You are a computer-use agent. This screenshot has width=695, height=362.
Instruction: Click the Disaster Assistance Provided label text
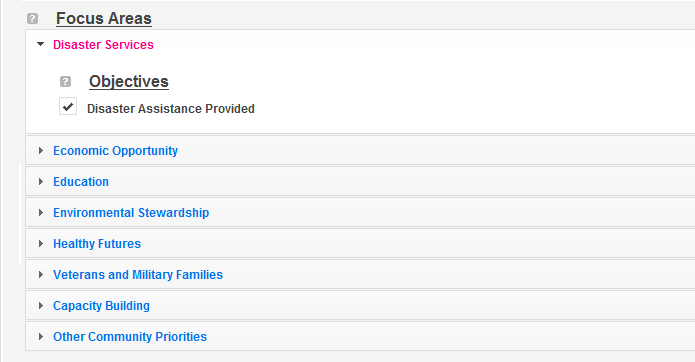coord(171,109)
